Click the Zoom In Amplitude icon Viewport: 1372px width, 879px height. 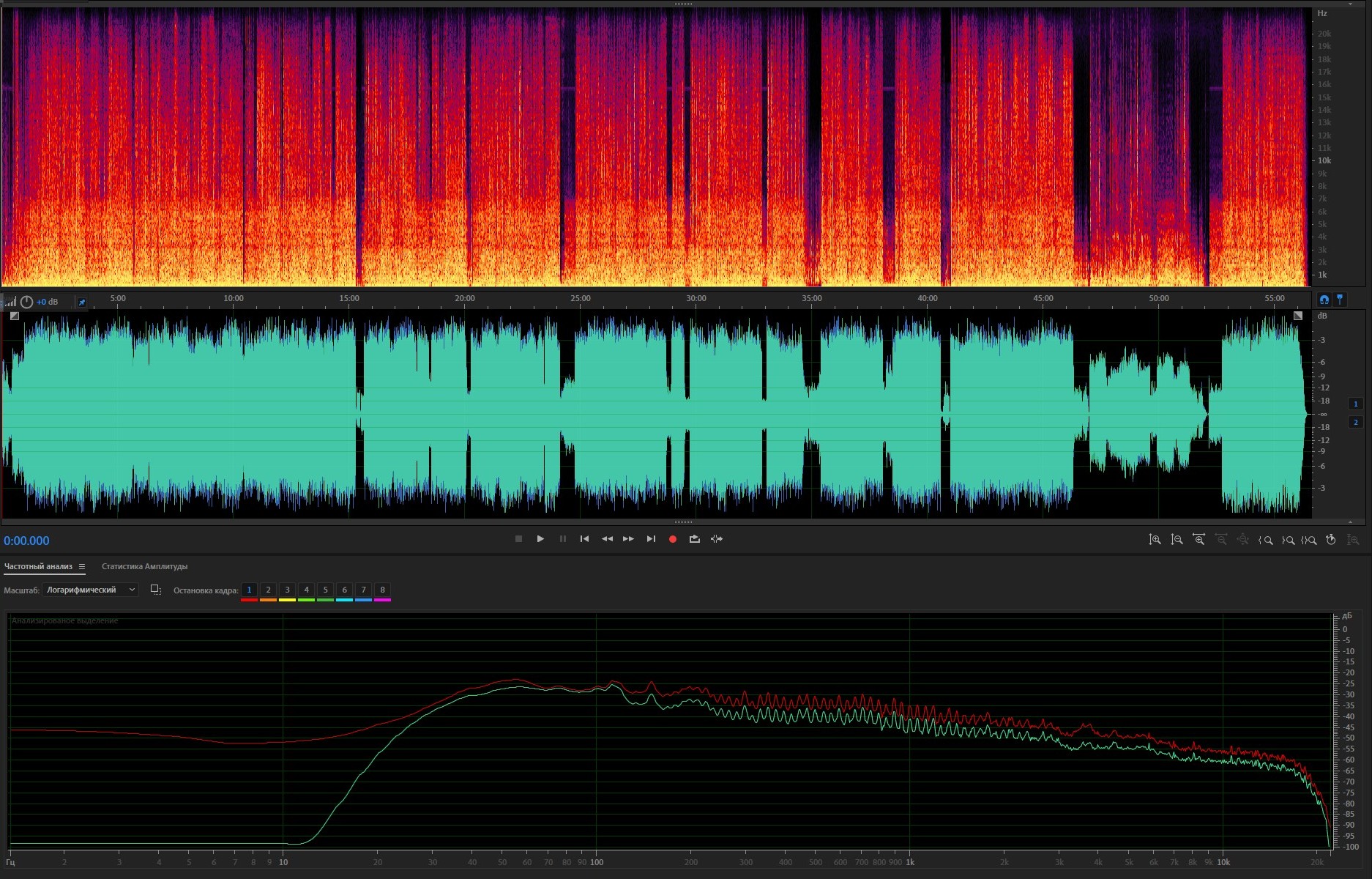[x=1155, y=540]
